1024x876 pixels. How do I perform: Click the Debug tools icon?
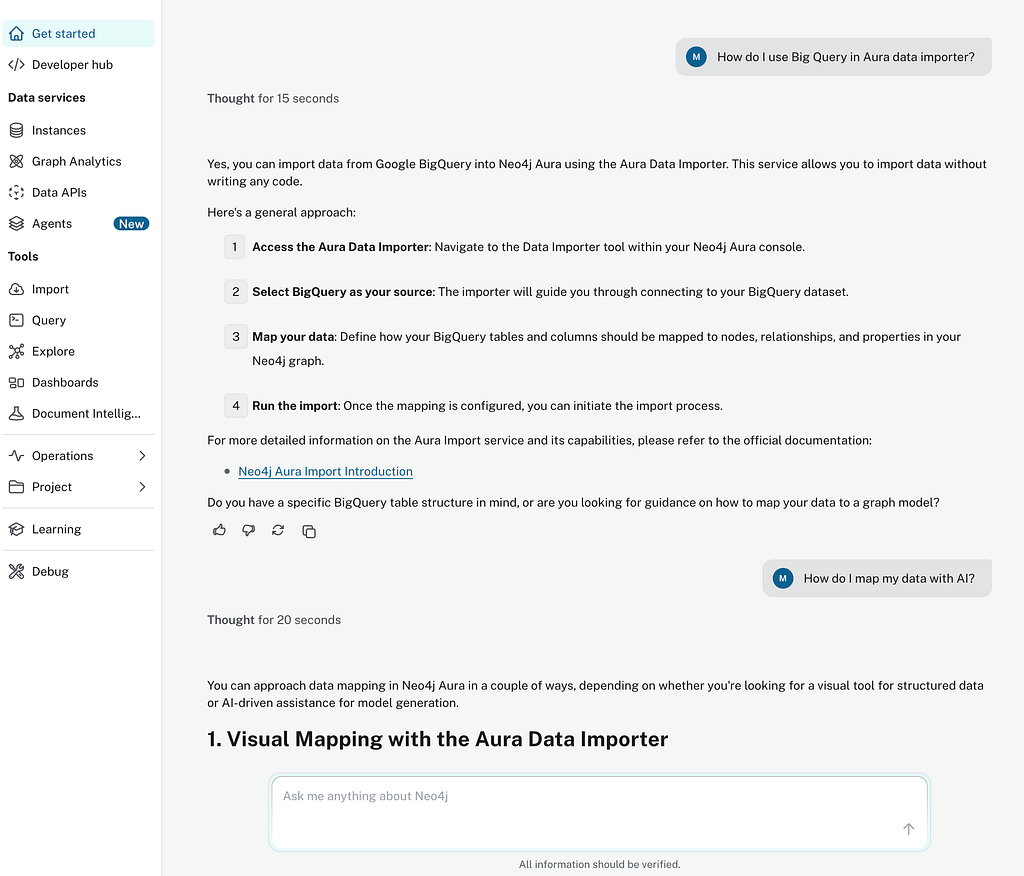tap(16, 572)
